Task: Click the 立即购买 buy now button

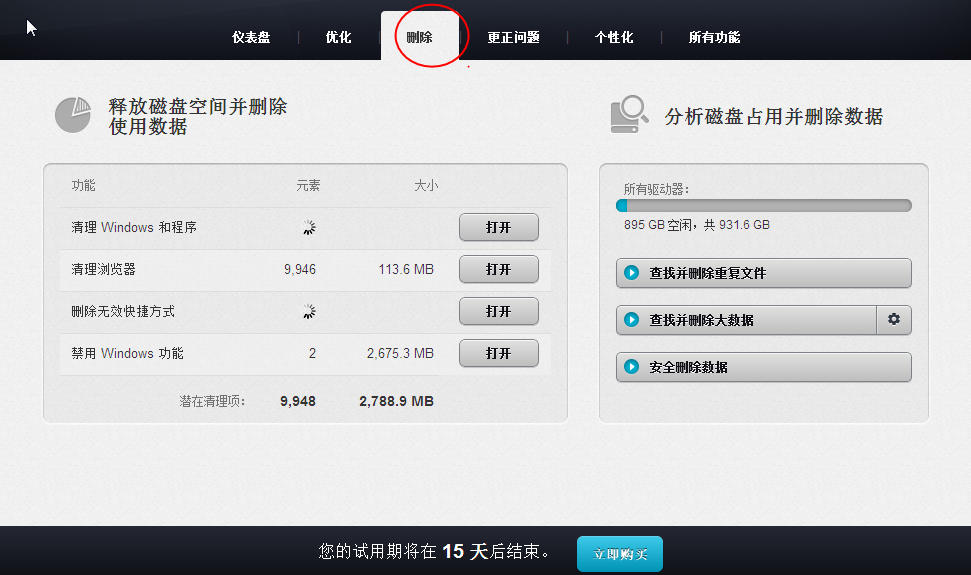Action: pos(620,554)
